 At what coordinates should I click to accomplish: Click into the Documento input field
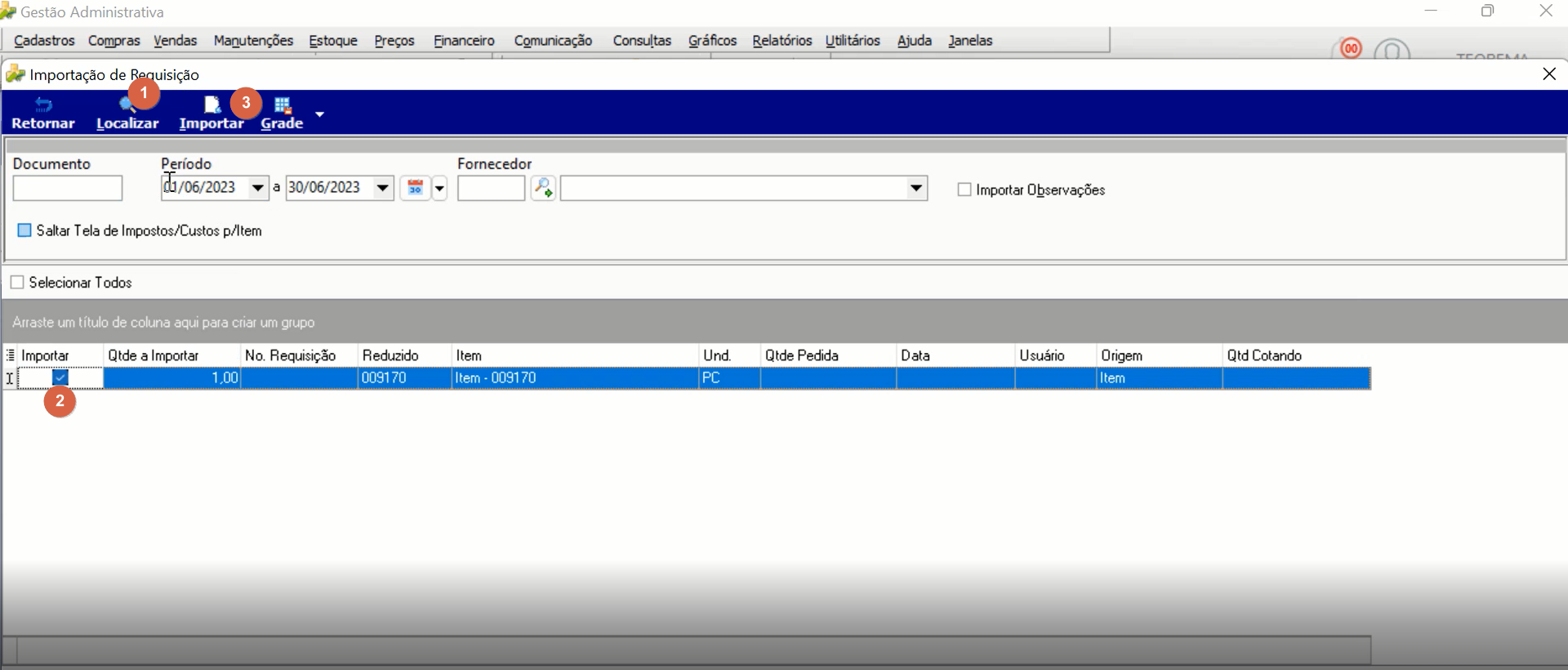click(68, 188)
